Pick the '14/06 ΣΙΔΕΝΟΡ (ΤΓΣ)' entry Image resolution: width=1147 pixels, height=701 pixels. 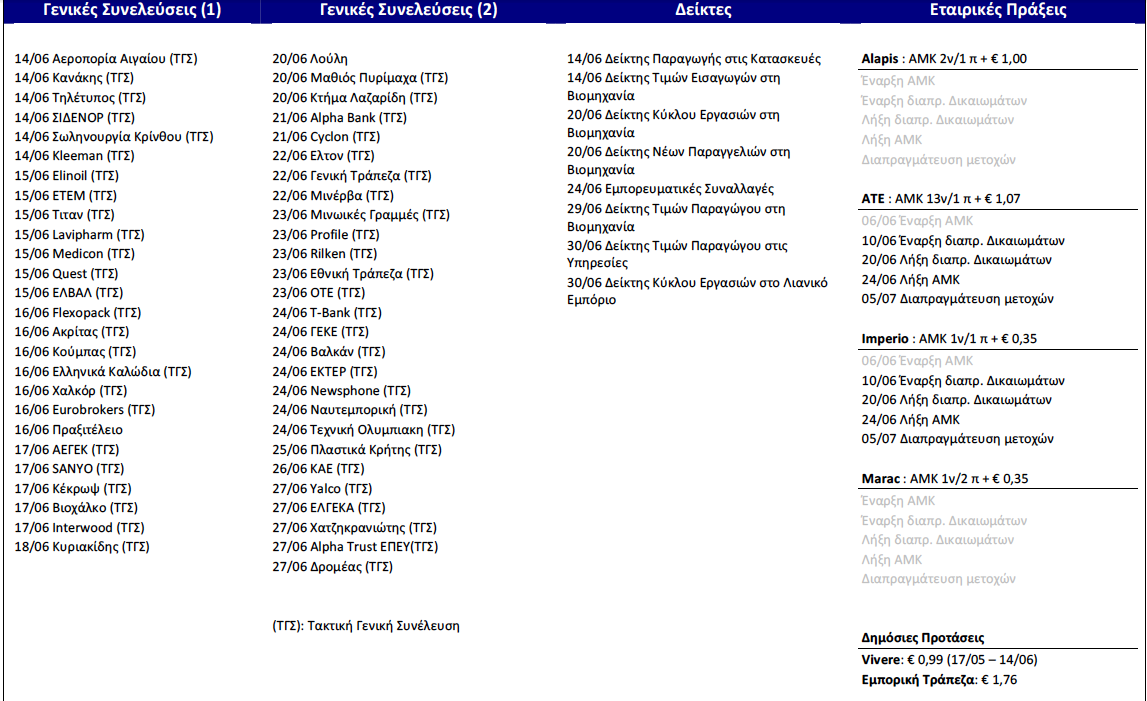point(75,117)
